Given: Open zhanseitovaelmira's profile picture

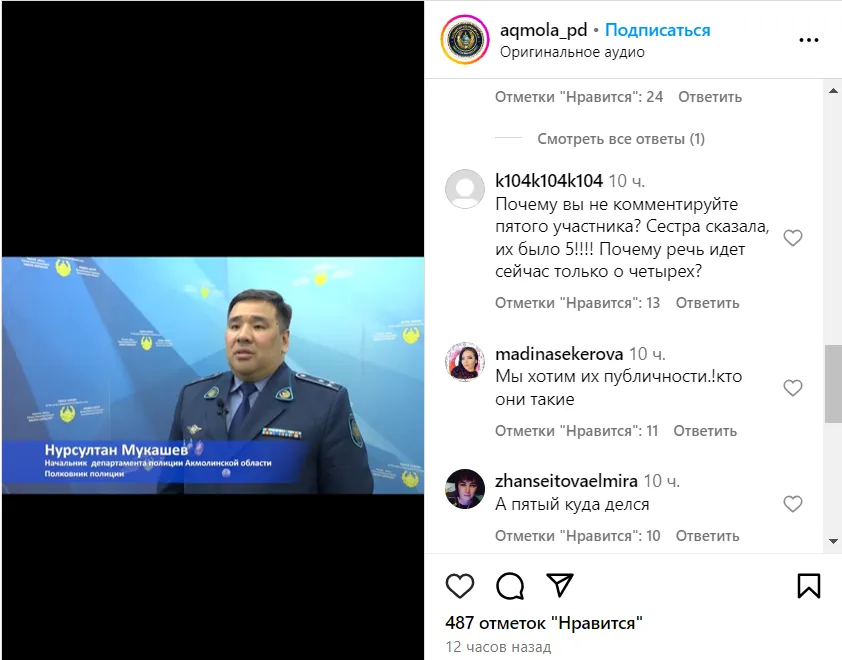Looking at the screenshot, I should pos(465,489).
